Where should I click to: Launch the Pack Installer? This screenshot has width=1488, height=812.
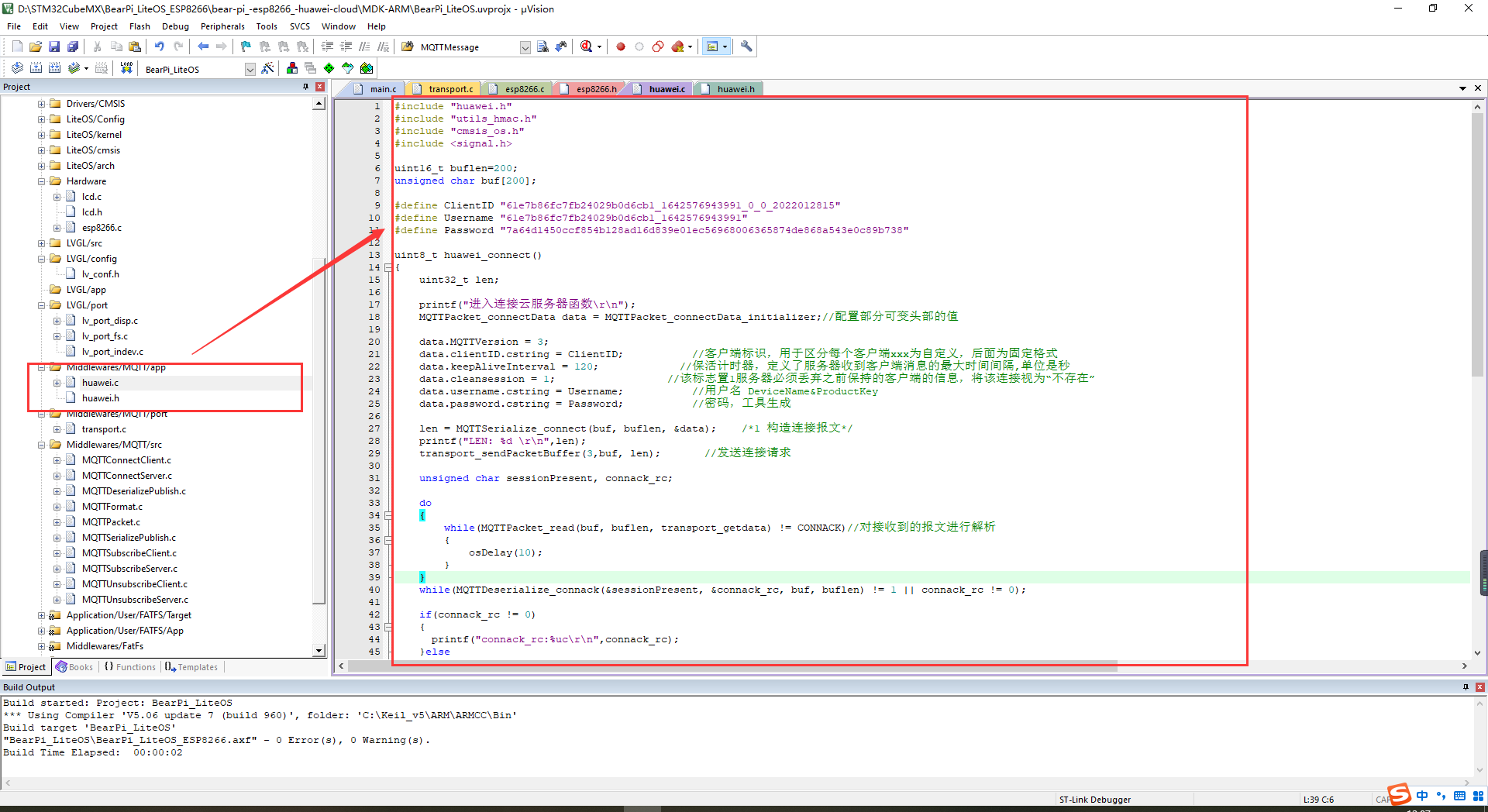[x=367, y=68]
